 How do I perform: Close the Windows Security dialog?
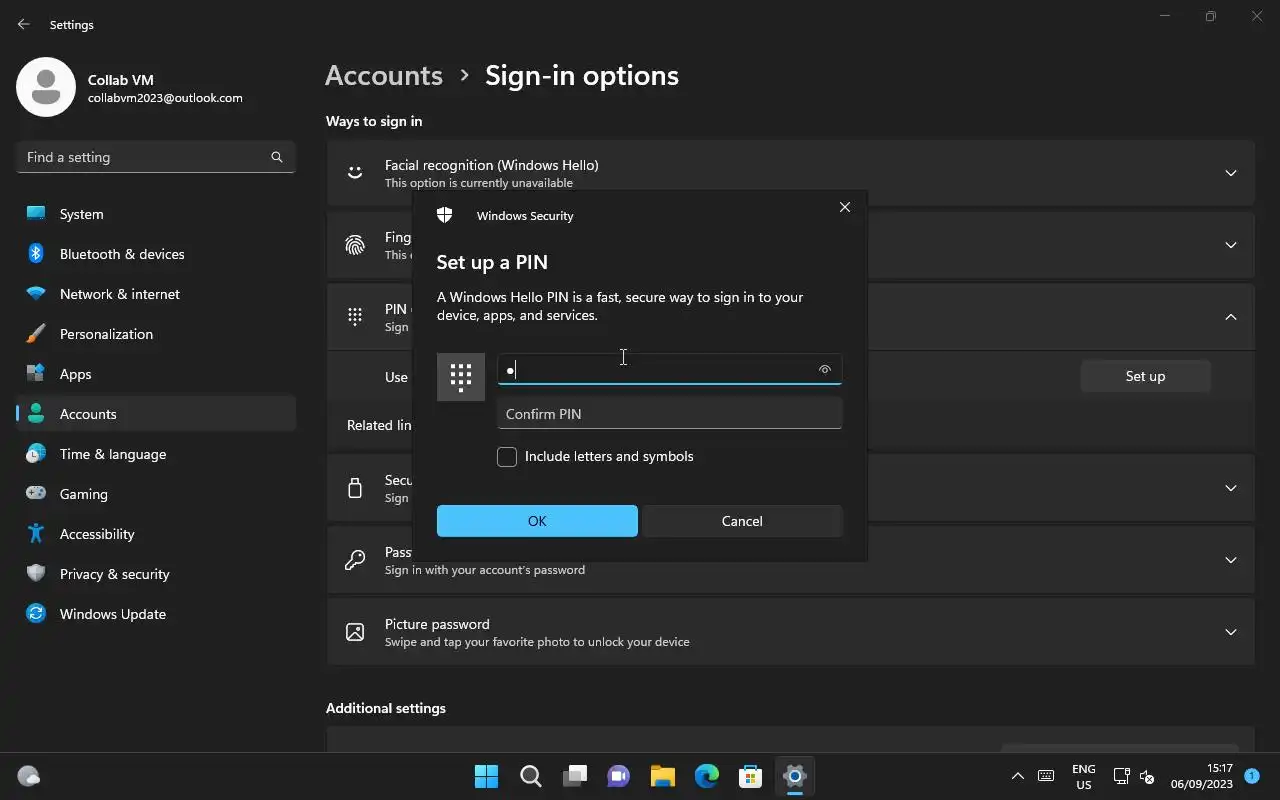pyautogui.click(x=845, y=207)
